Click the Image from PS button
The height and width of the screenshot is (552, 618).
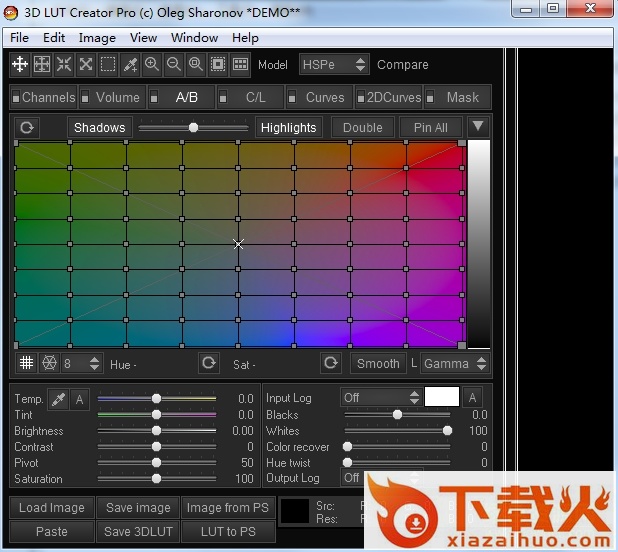[228, 507]
